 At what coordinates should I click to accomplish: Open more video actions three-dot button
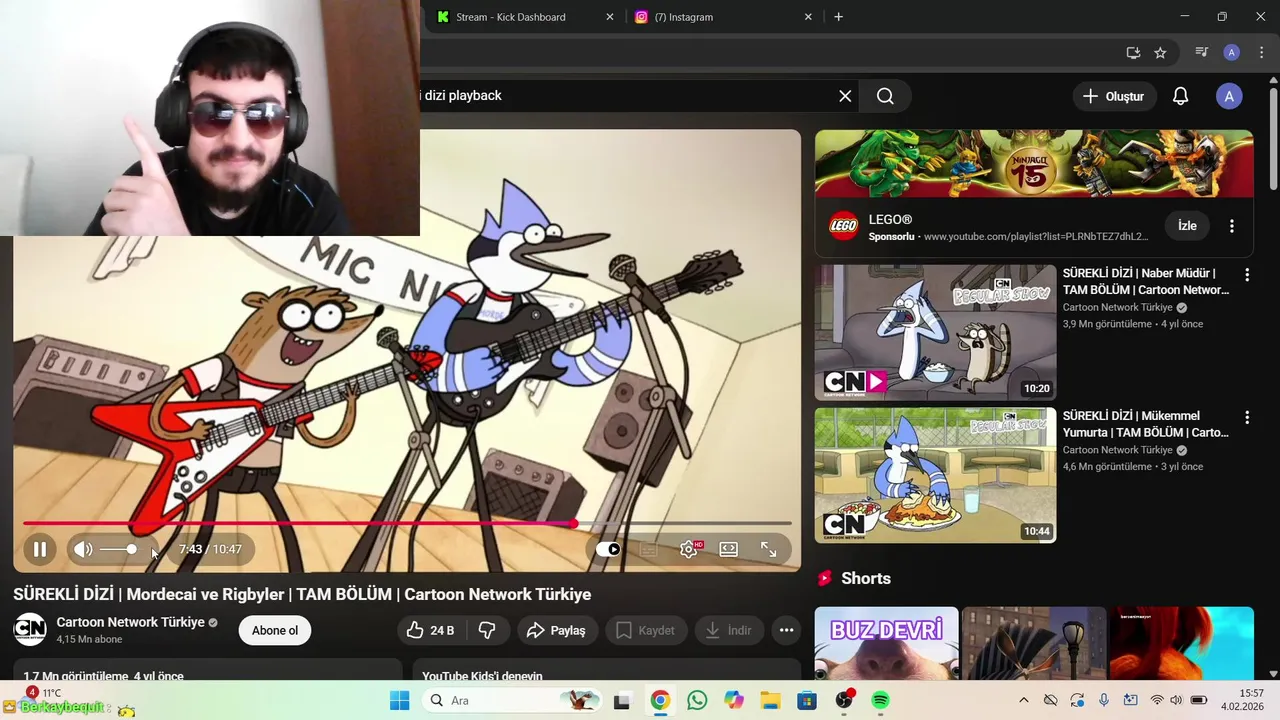(786, 630)
